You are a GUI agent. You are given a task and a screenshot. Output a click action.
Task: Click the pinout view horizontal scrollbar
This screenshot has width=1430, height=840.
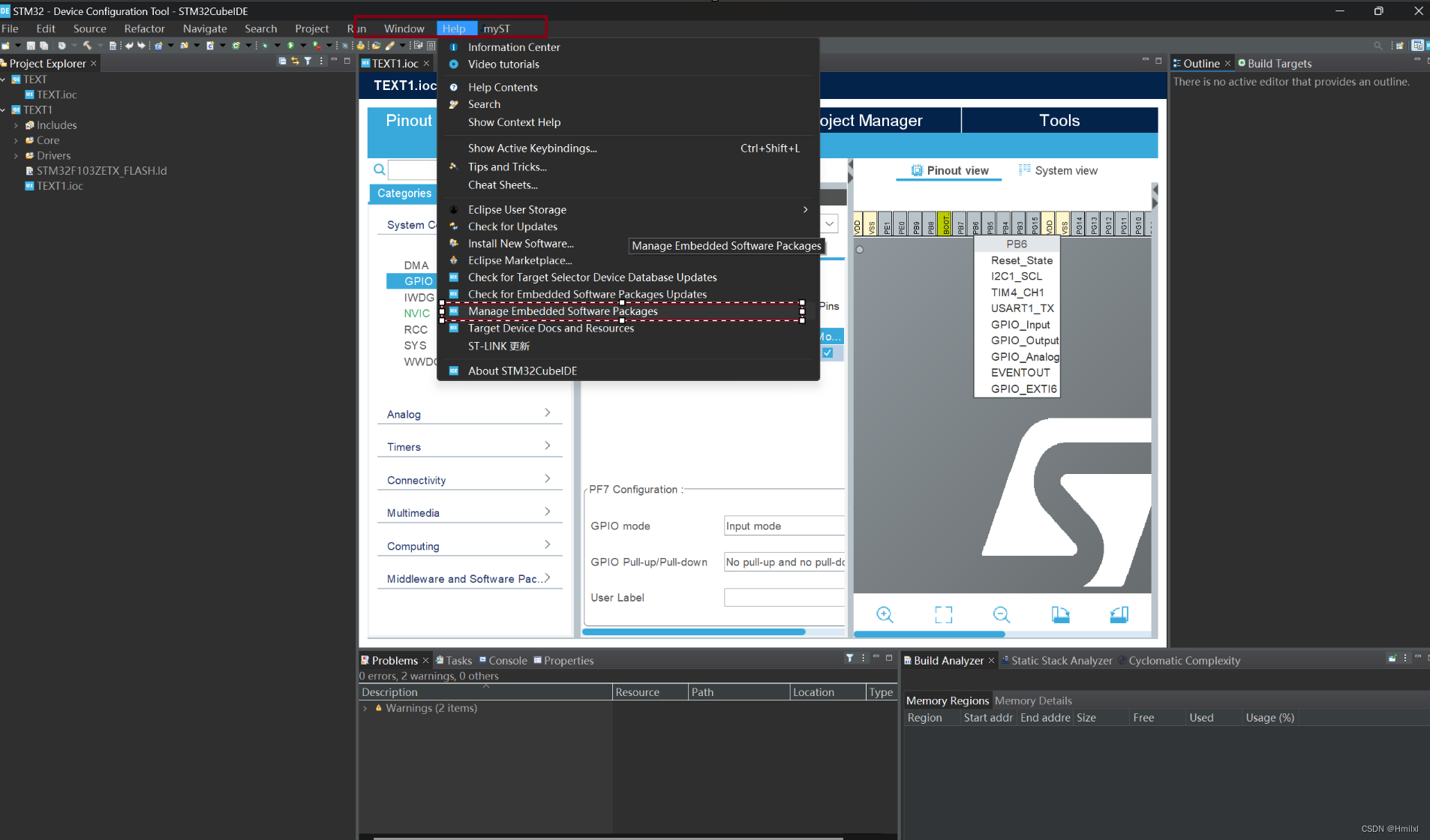[930, 634]
